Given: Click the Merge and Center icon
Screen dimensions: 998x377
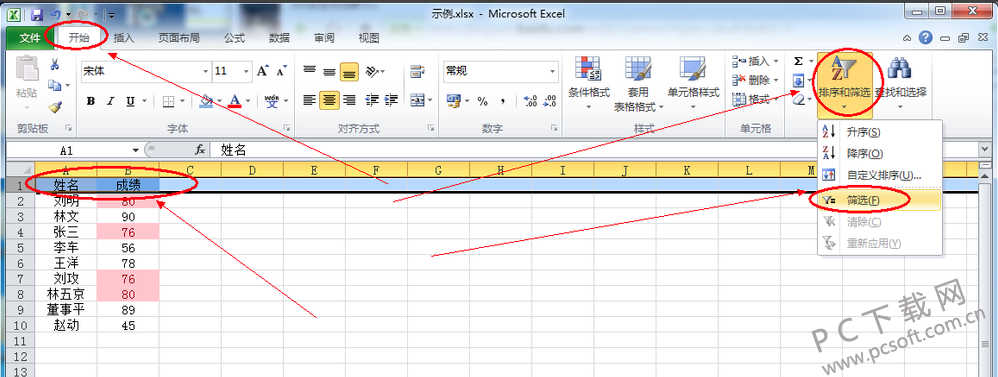Looking at the screenshot, I should (x=417, y=100).
